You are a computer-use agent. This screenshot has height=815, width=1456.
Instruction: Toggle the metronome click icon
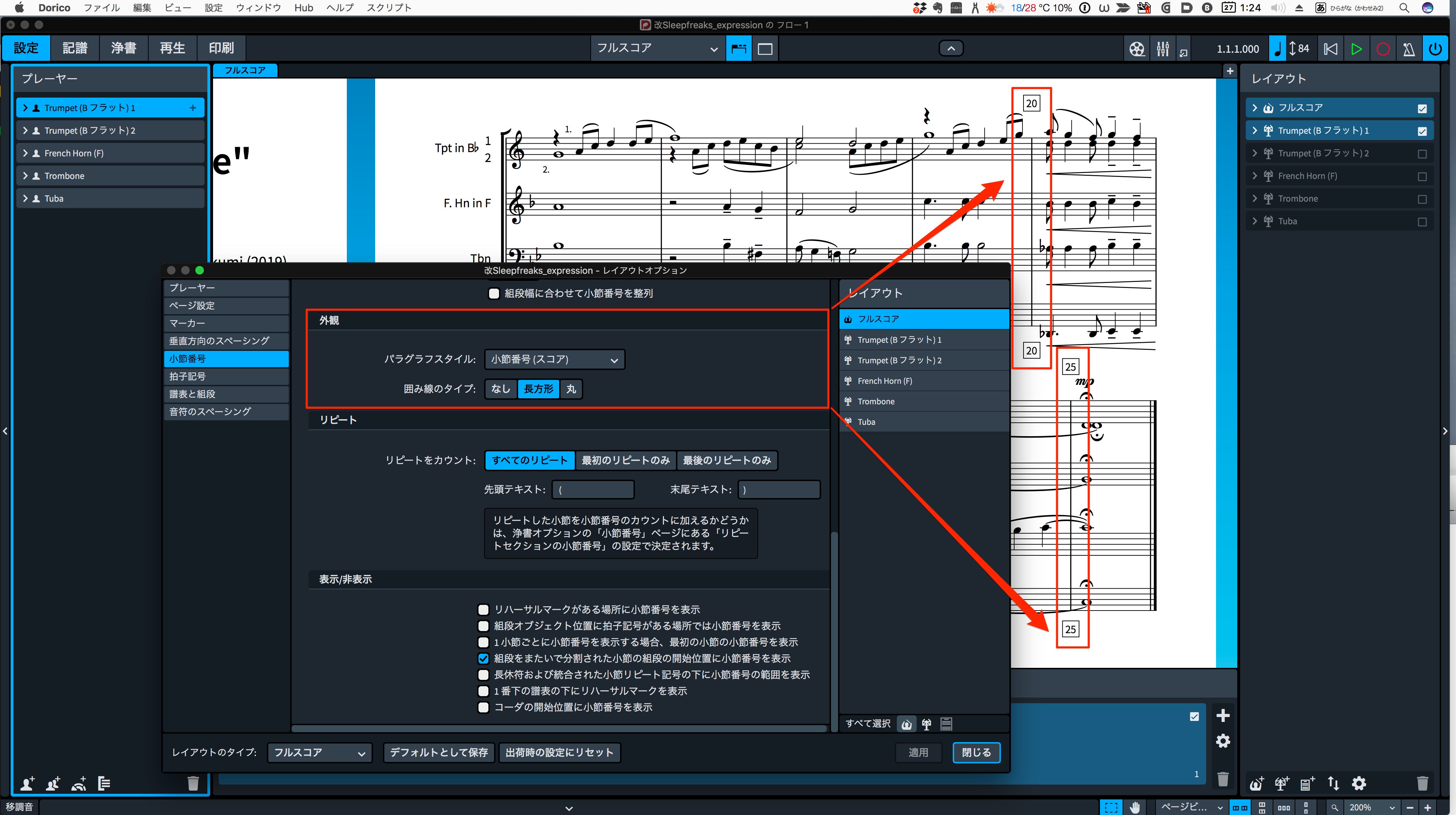pyautogui.click(x=1409, y=48)
